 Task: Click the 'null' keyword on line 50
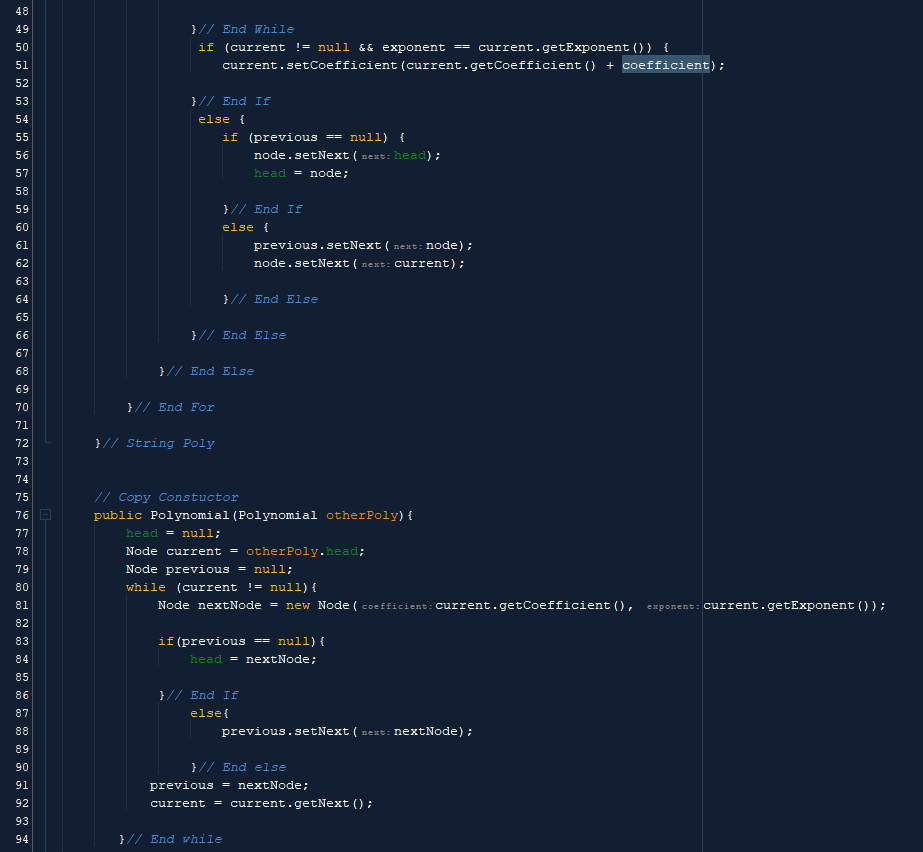334,48
